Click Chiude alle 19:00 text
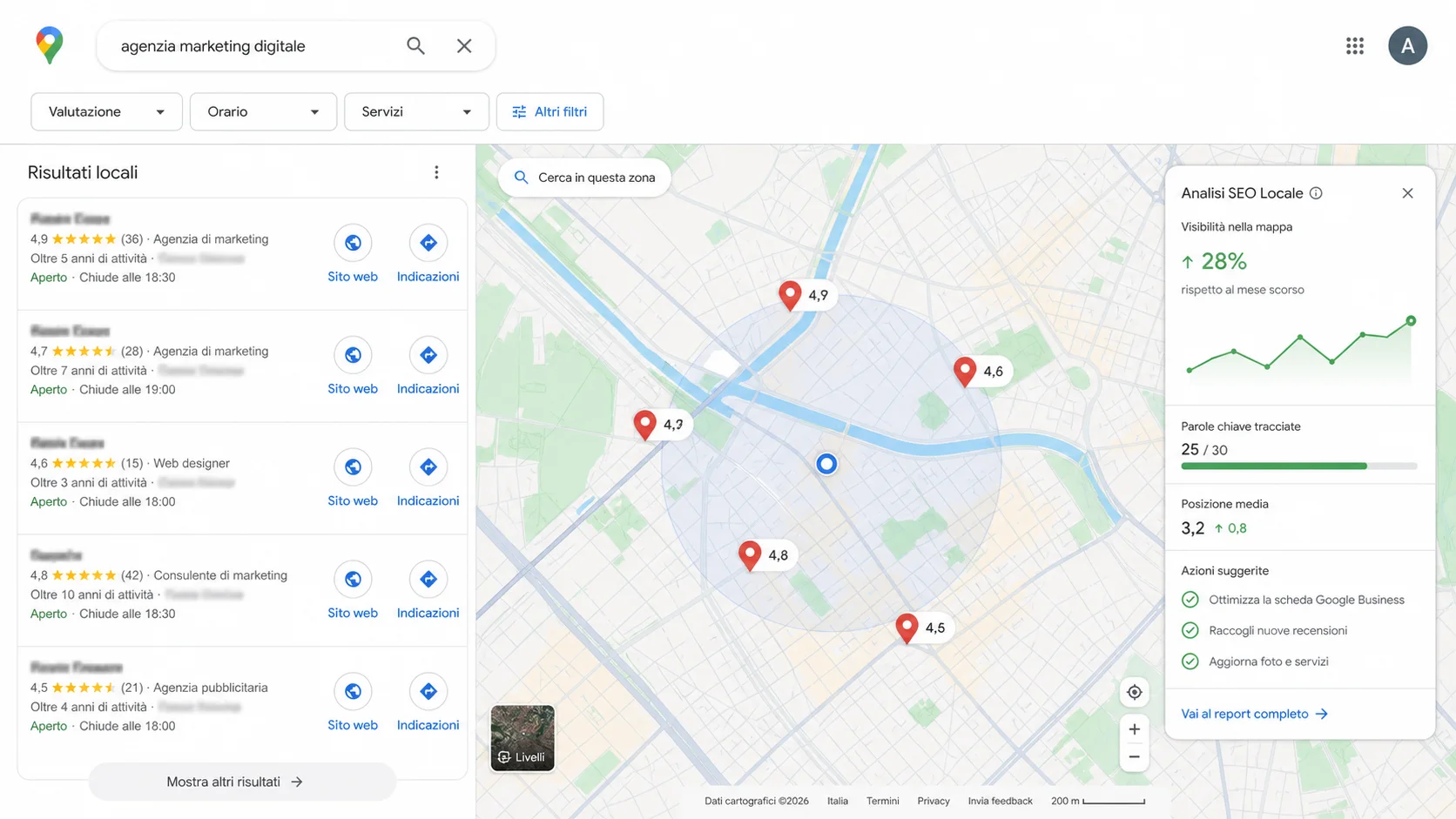 pos(127,390)
